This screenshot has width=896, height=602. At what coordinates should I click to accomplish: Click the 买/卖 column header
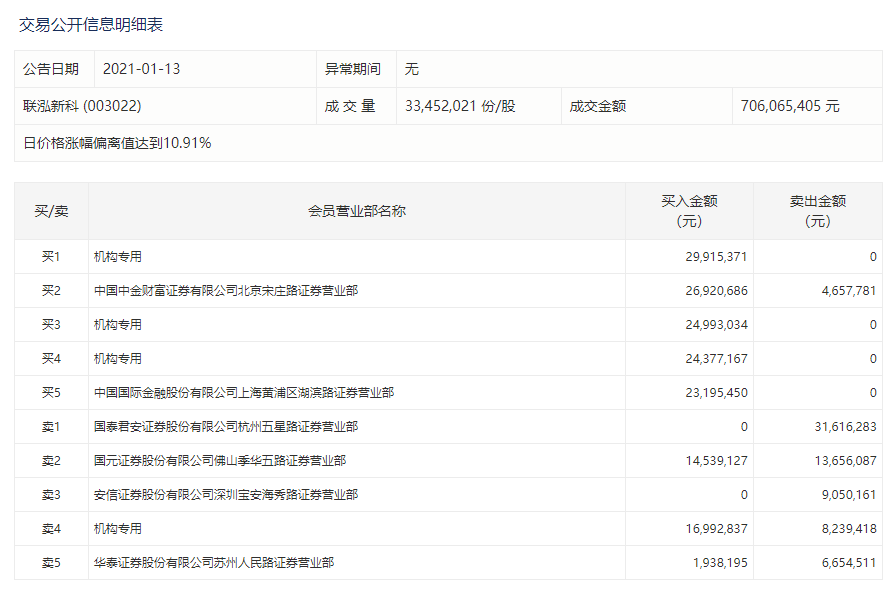51,211
